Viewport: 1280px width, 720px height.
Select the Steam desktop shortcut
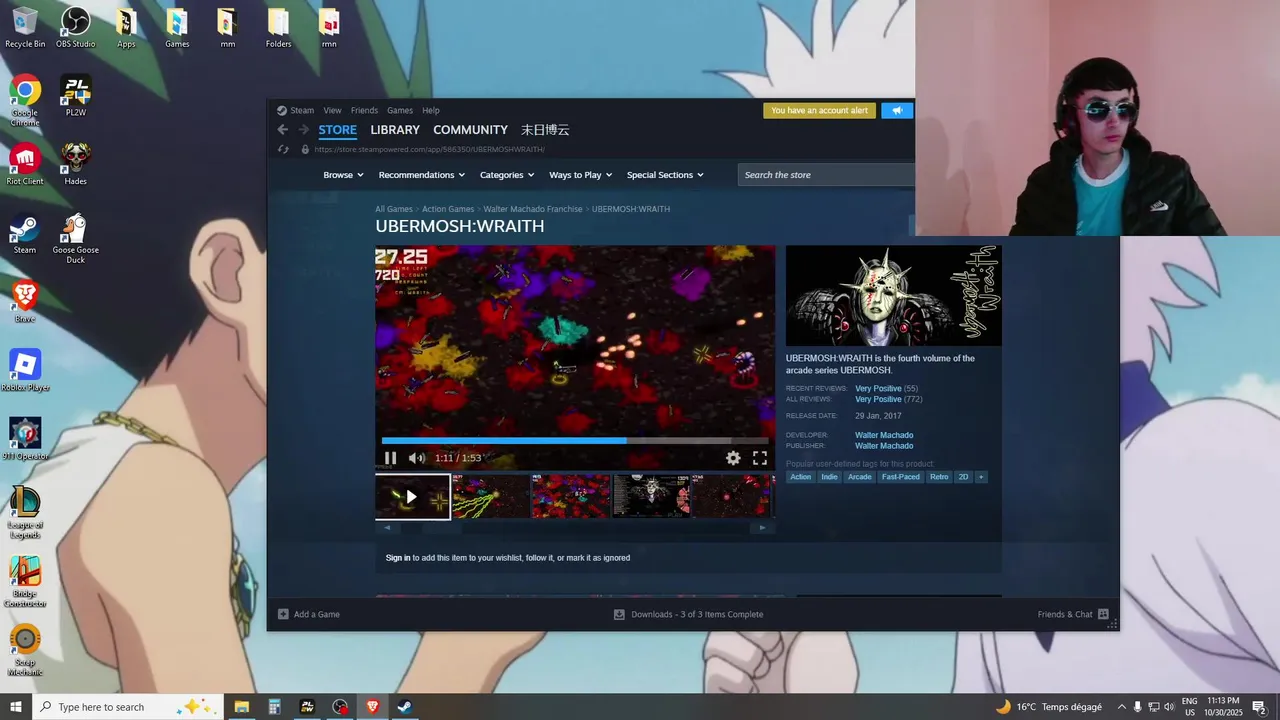point(25,234)
